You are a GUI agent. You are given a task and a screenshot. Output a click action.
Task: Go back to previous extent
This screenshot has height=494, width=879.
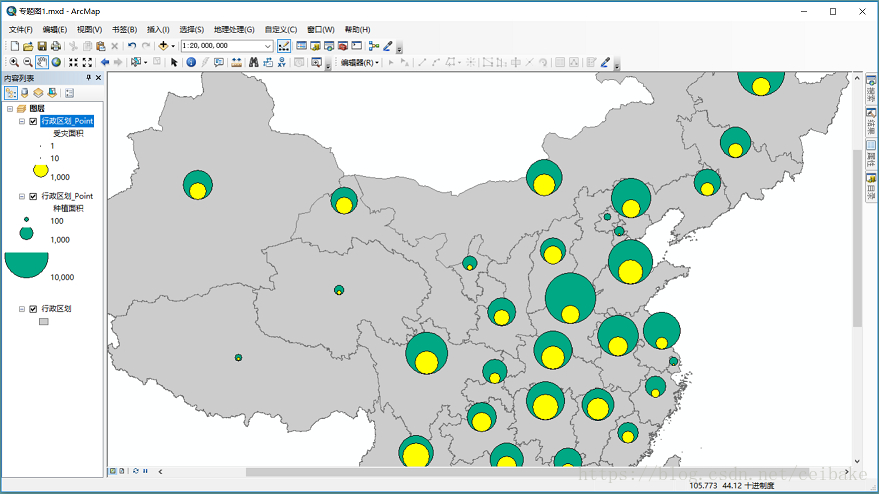105,62
